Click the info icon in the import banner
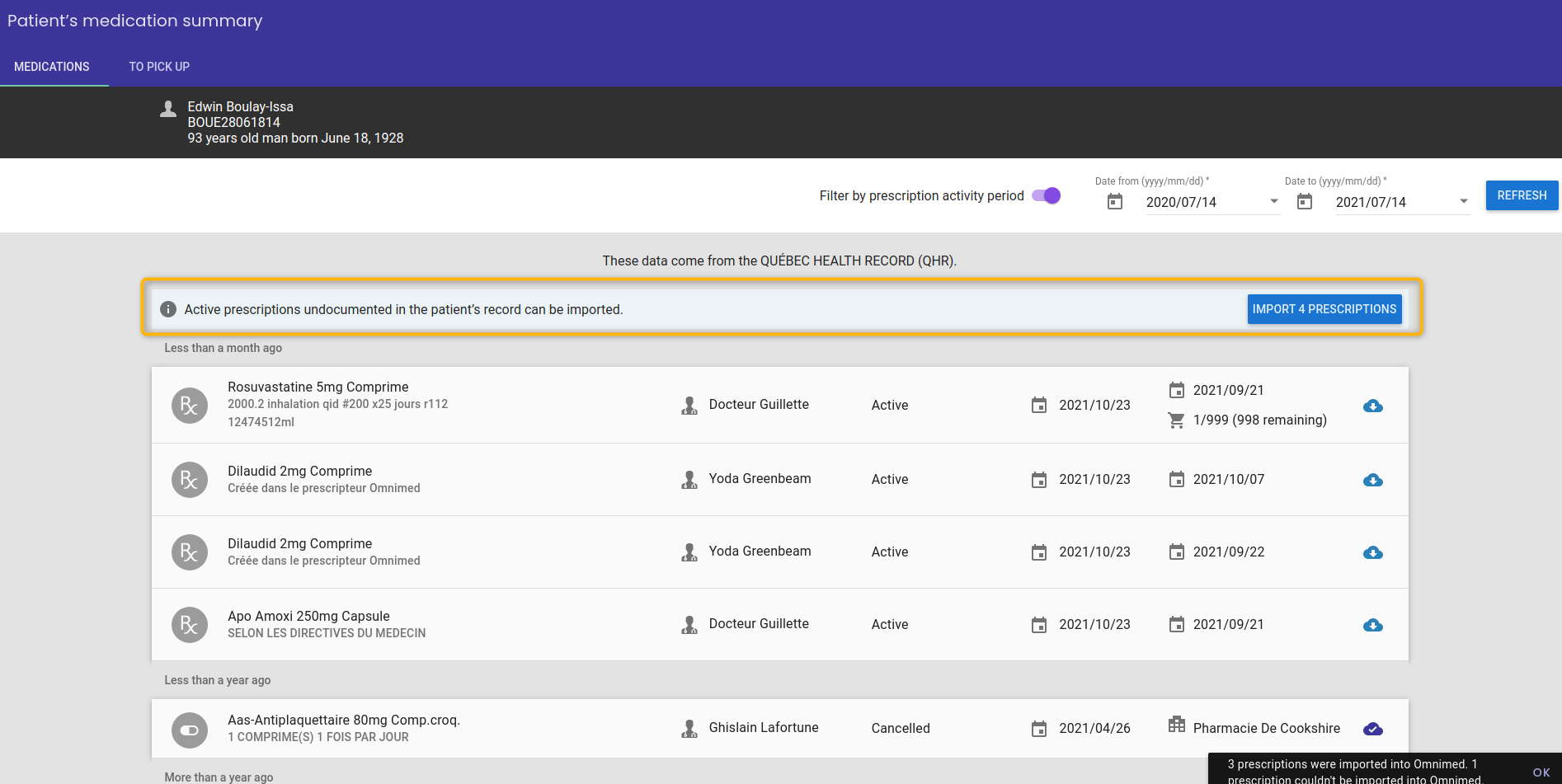Image resolution: width=1562 pixels, height=784 pixels. coord(168,309)
